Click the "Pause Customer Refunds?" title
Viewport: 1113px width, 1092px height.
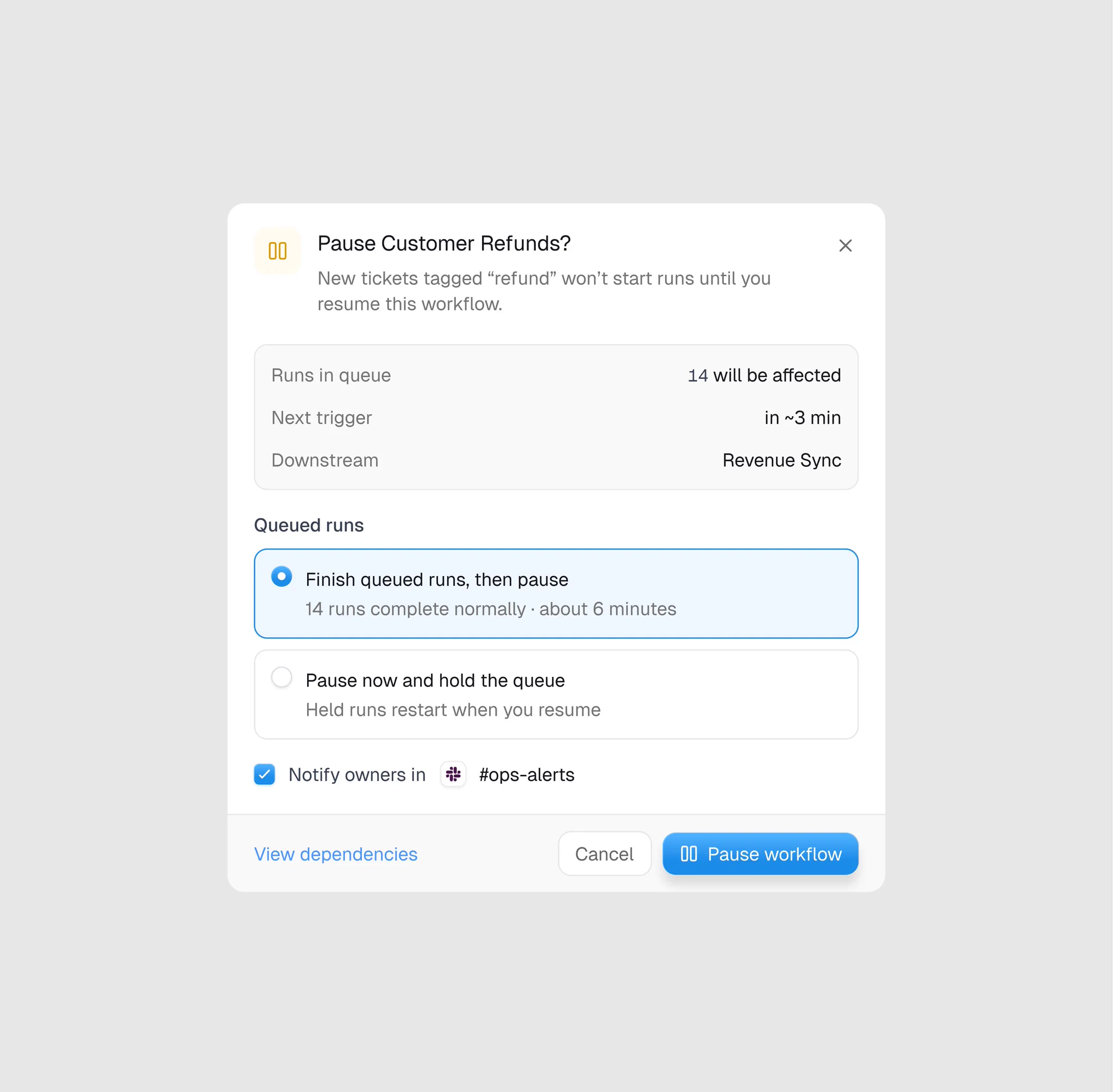[x=444, y=244]
